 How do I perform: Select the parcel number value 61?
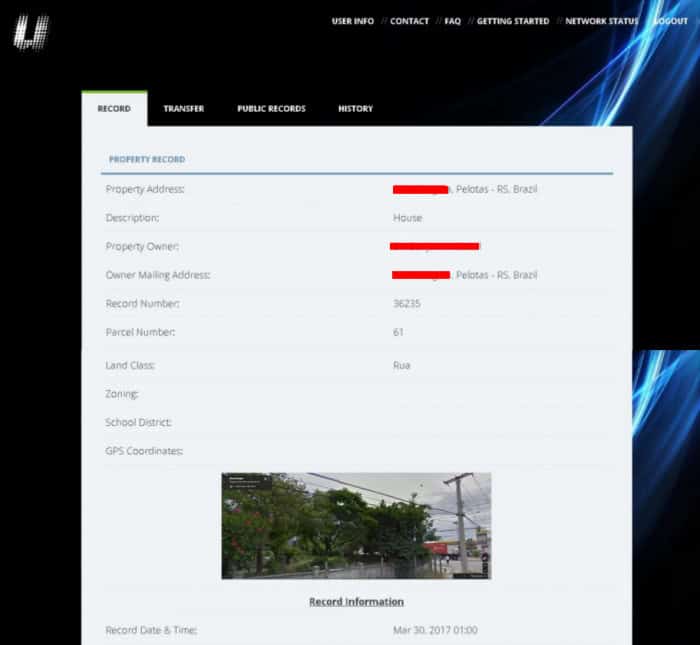tap(398, 332)
